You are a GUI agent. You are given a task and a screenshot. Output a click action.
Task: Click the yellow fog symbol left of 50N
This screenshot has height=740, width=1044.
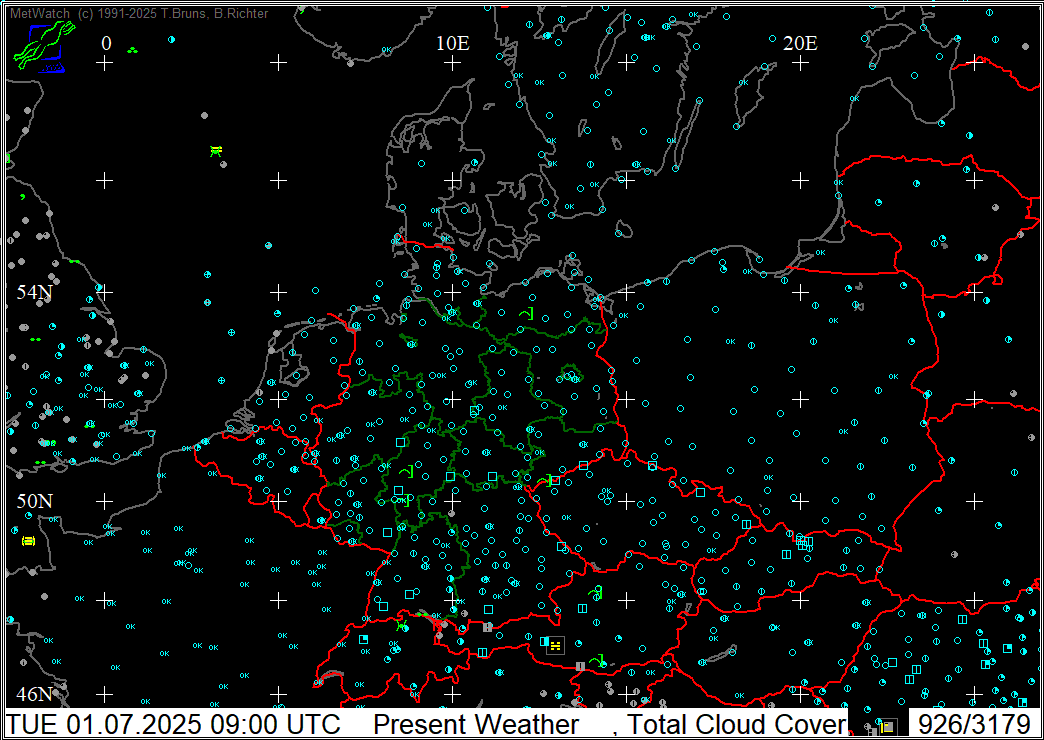point(28,541)
